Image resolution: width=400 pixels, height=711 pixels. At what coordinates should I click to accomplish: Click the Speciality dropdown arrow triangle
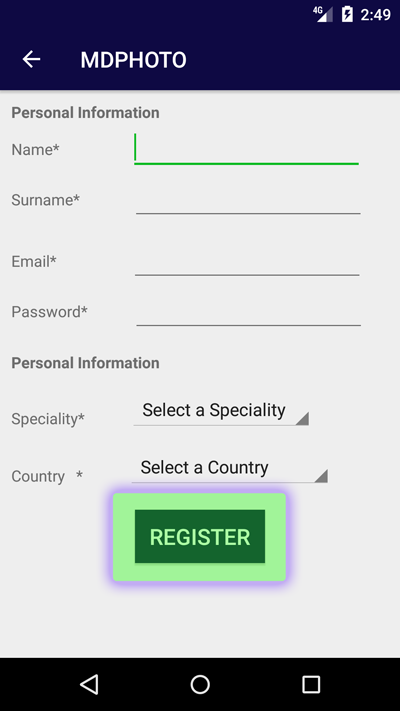pos(302,419)
